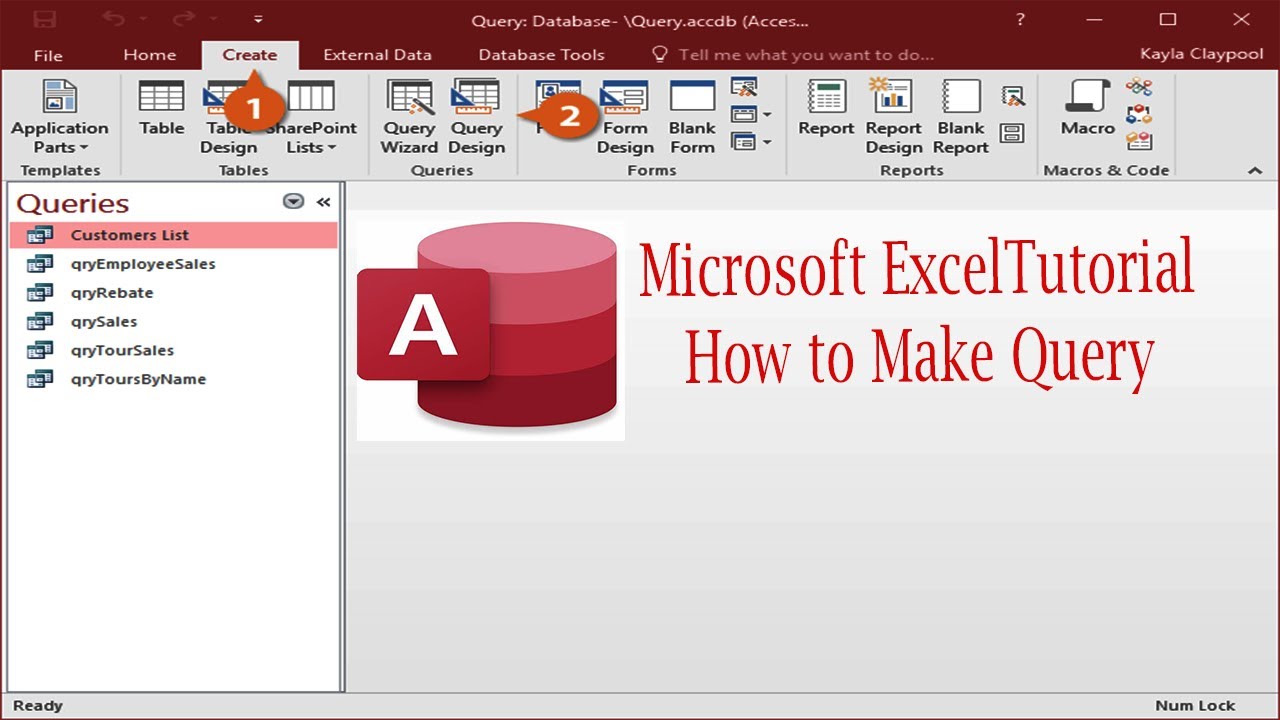The height and width of the screenshot is (720, 1280).
Task: Launch the Report Wizard small icon
Action: click(1012, 97)
